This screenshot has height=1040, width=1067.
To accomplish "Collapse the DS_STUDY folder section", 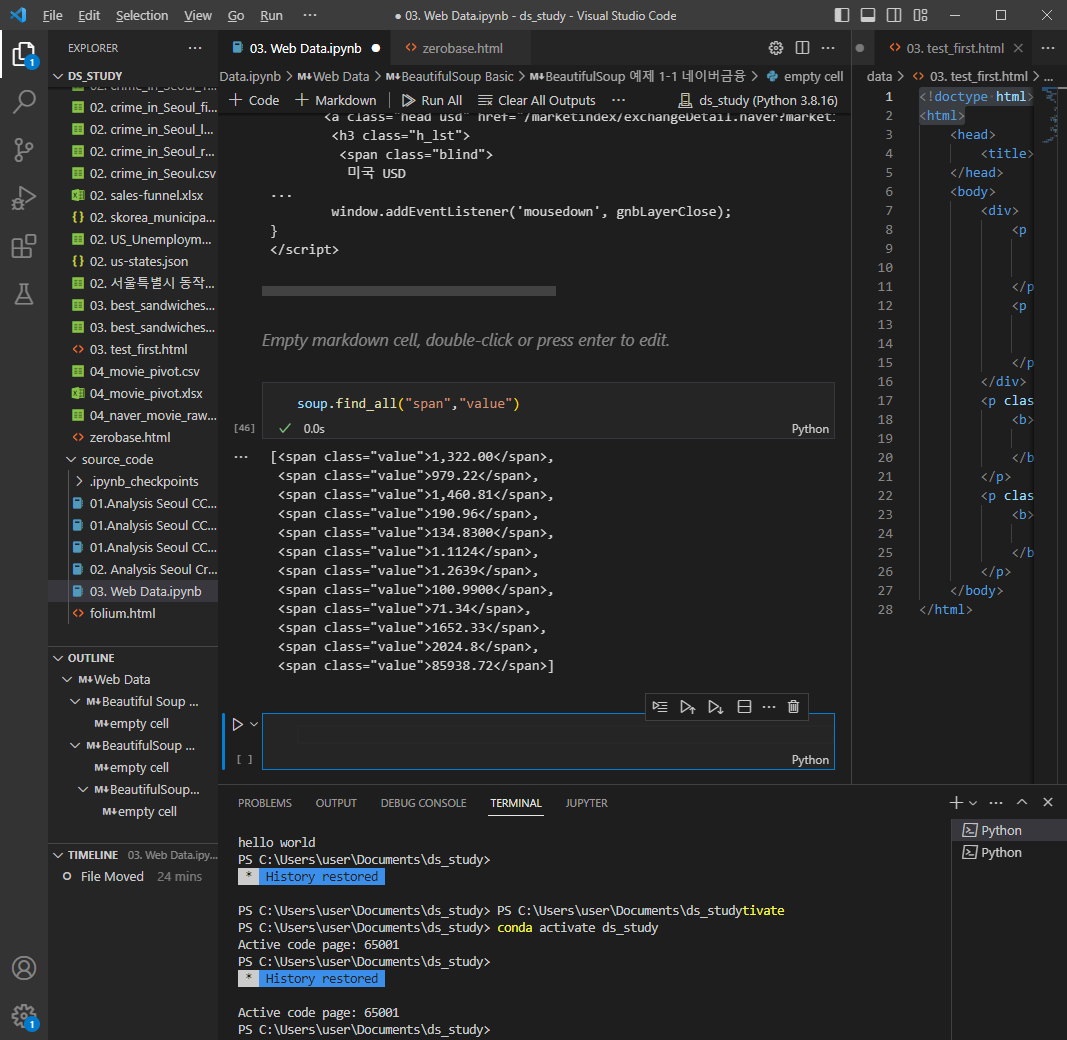I will tap(59, 76).
